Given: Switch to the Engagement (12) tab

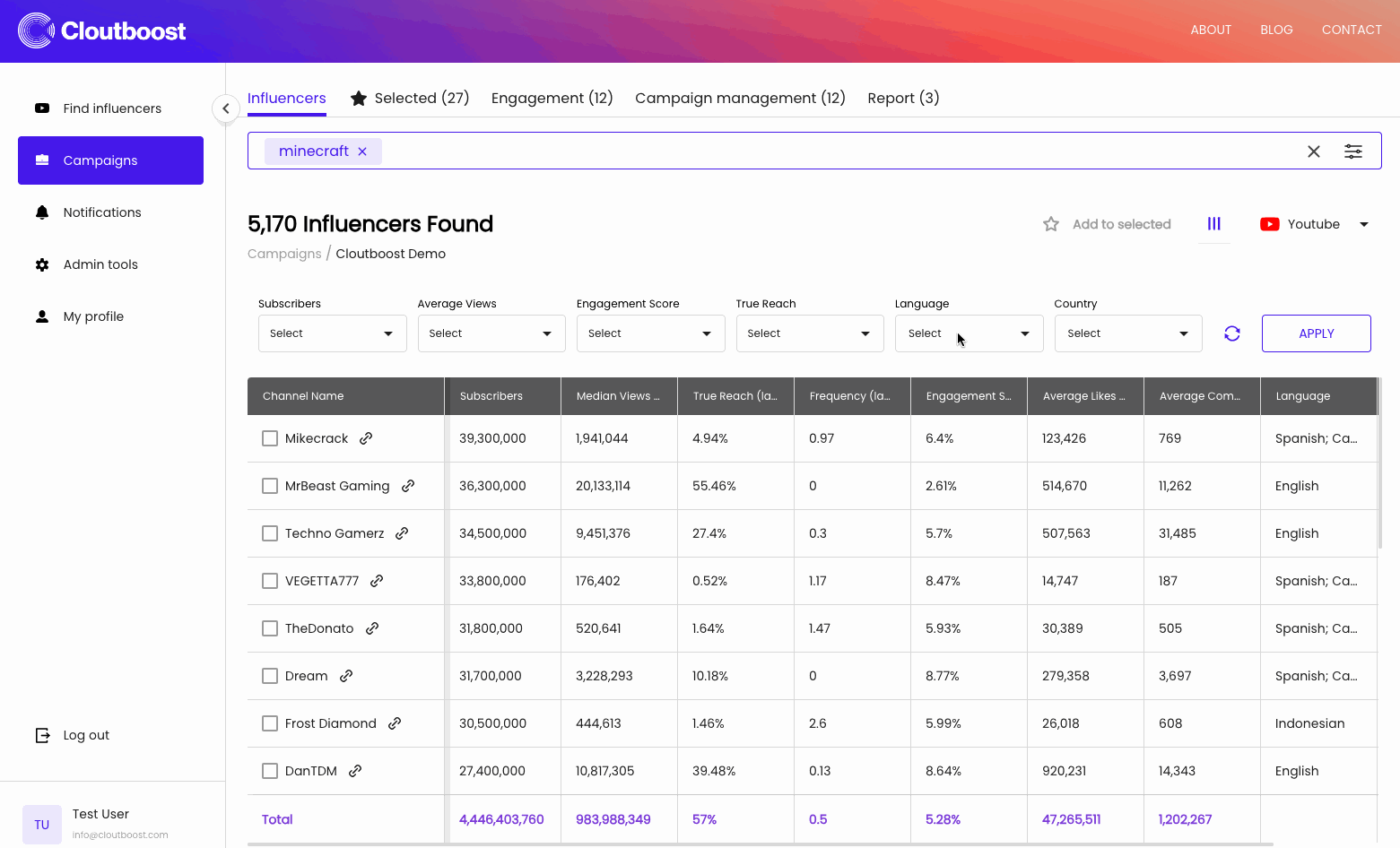Looking at the screenshot, I should [x=552, y=99].
